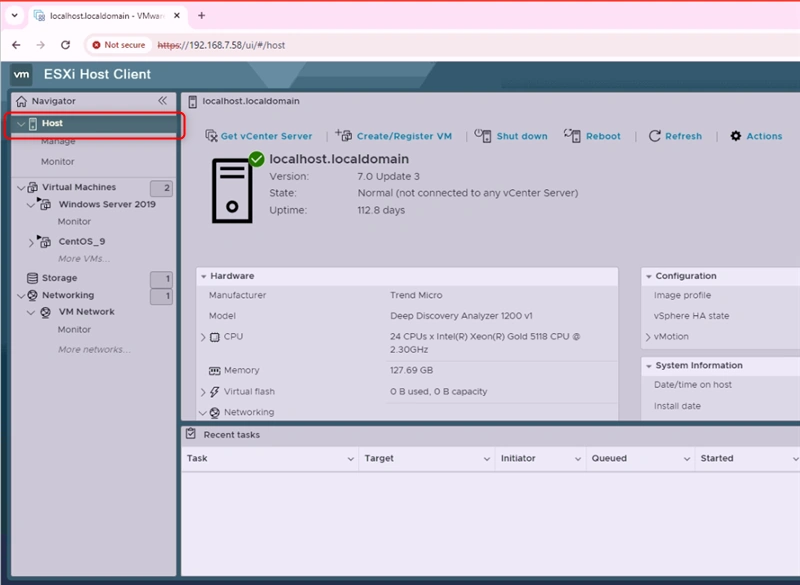Click the Shut down power icon
The height and width of the screenshot is (585, 800).
coord(483,135)
